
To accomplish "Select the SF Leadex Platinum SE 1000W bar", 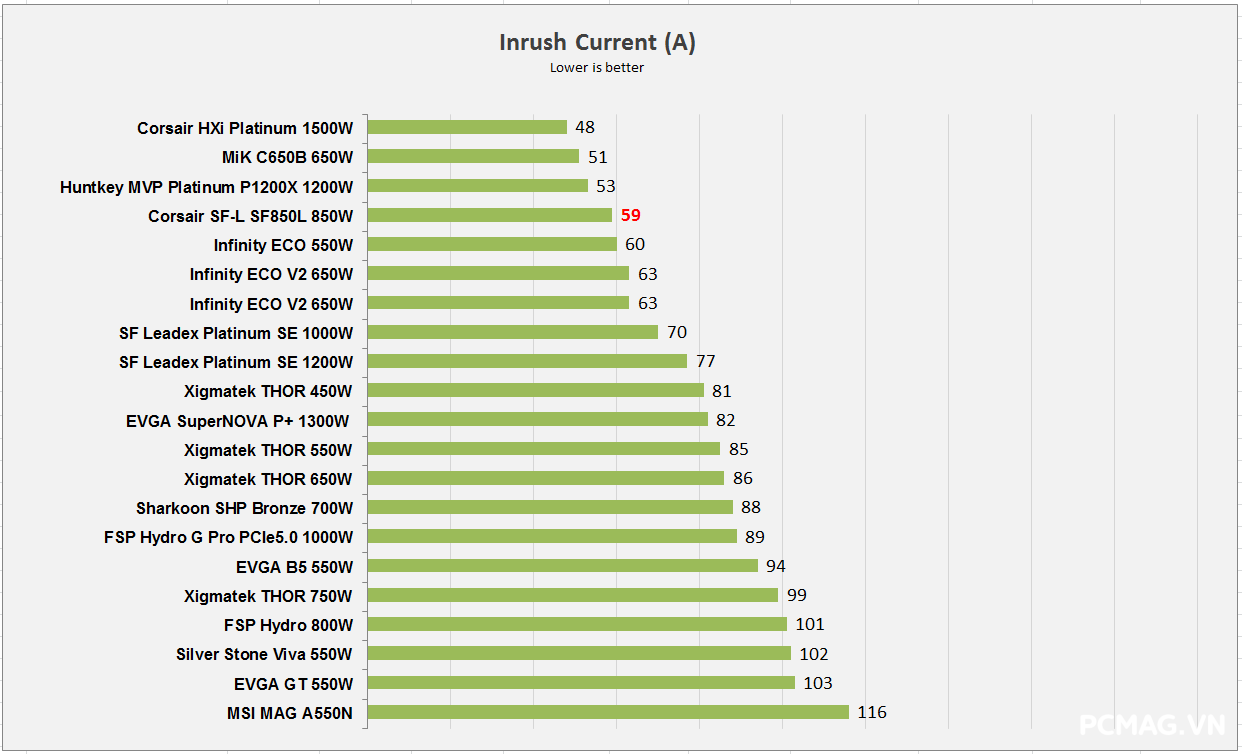I will pyautogui.click(x=513, y=332).
